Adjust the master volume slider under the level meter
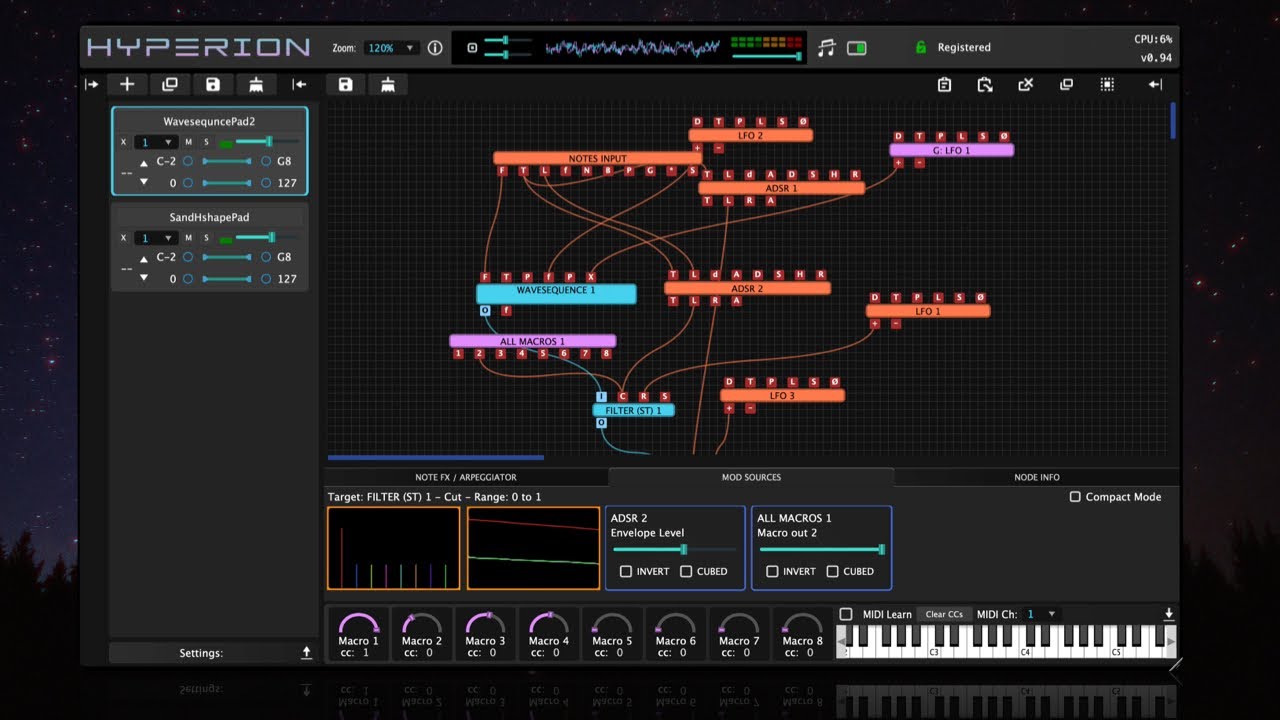This screenshot has height=720, width=1280. 766,57
